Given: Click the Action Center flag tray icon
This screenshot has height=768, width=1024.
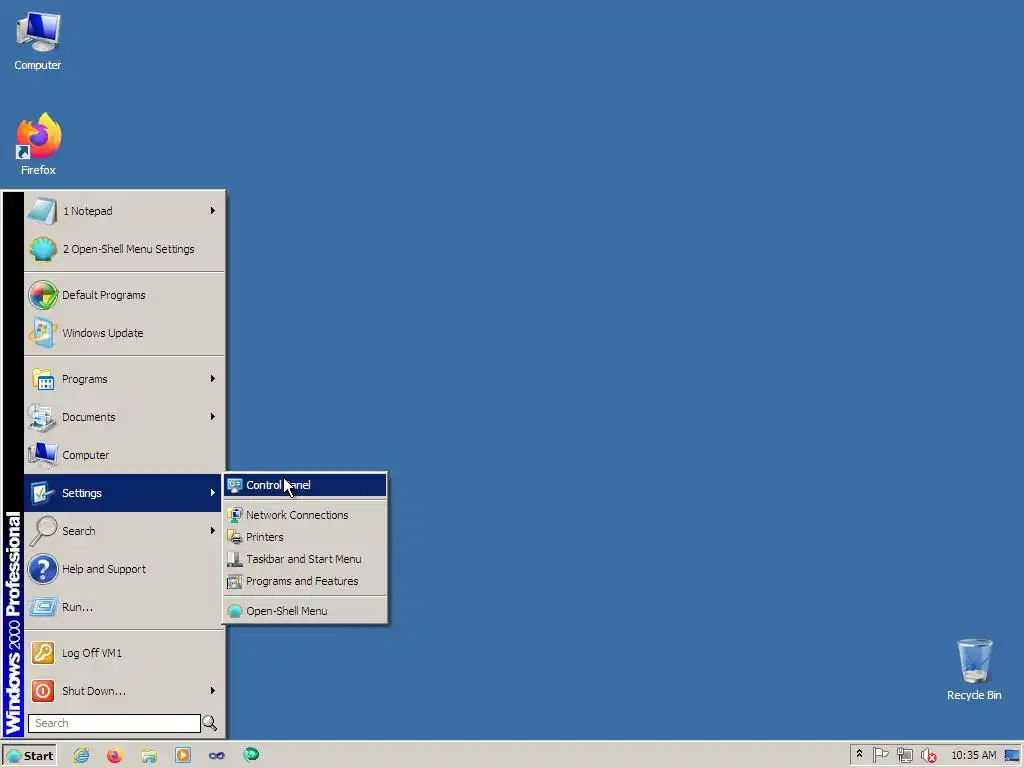Looking at the screenshot, I should click(880, 756).
